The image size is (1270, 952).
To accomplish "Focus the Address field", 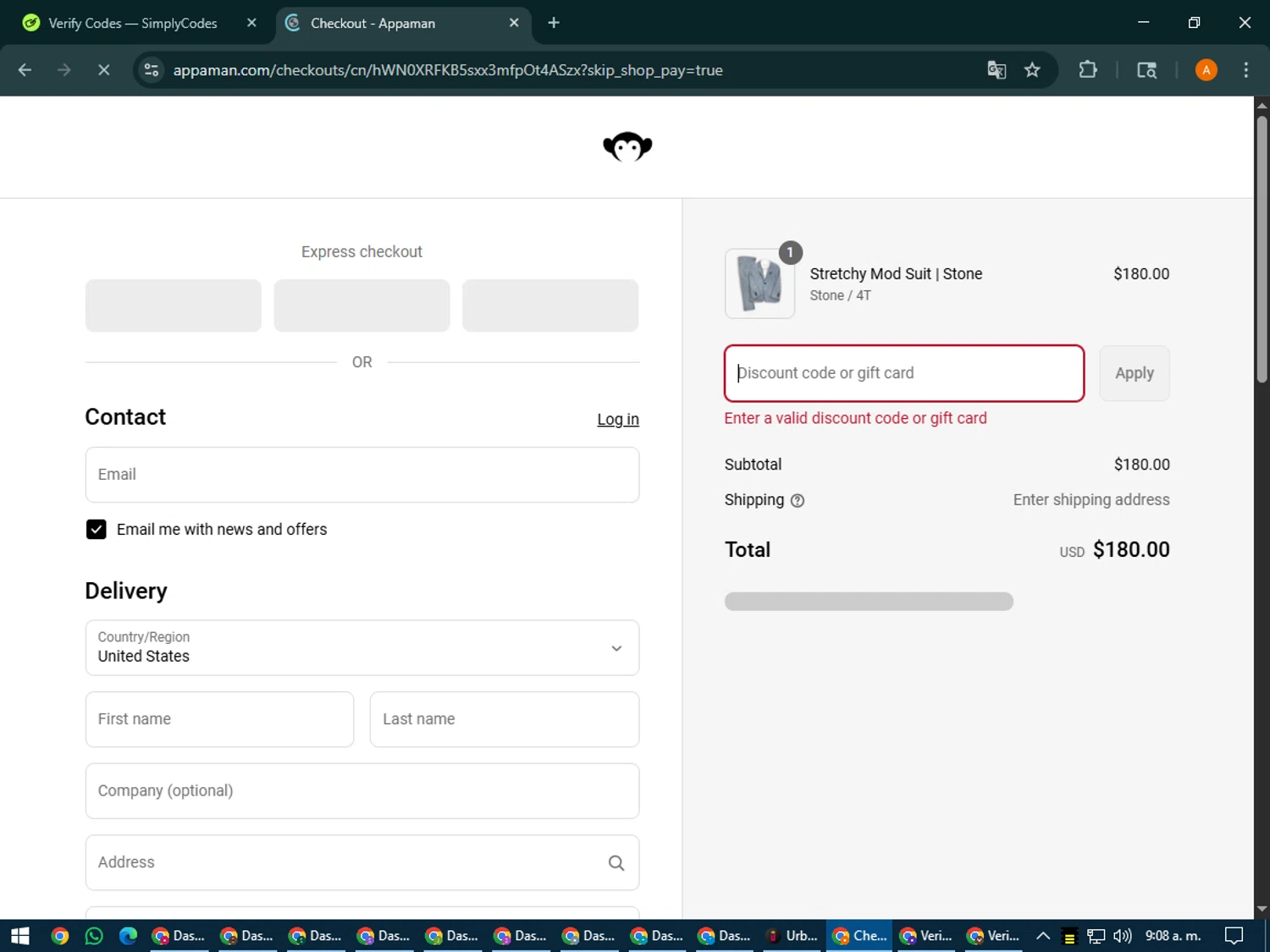I will (362, 862).
